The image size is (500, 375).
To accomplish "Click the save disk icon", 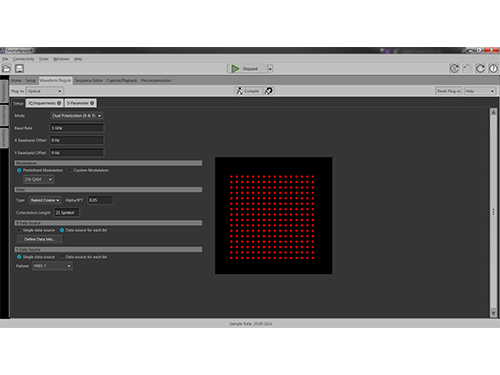I will click(19, 69).
